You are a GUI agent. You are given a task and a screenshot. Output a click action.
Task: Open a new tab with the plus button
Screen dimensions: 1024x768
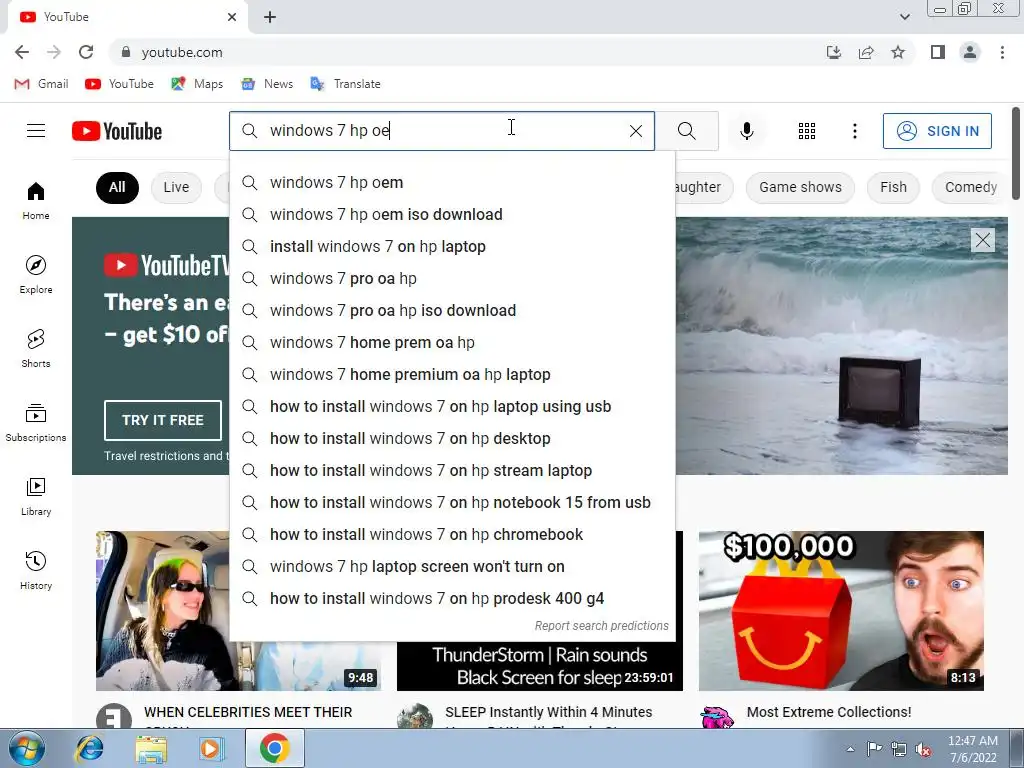point(270,17)
